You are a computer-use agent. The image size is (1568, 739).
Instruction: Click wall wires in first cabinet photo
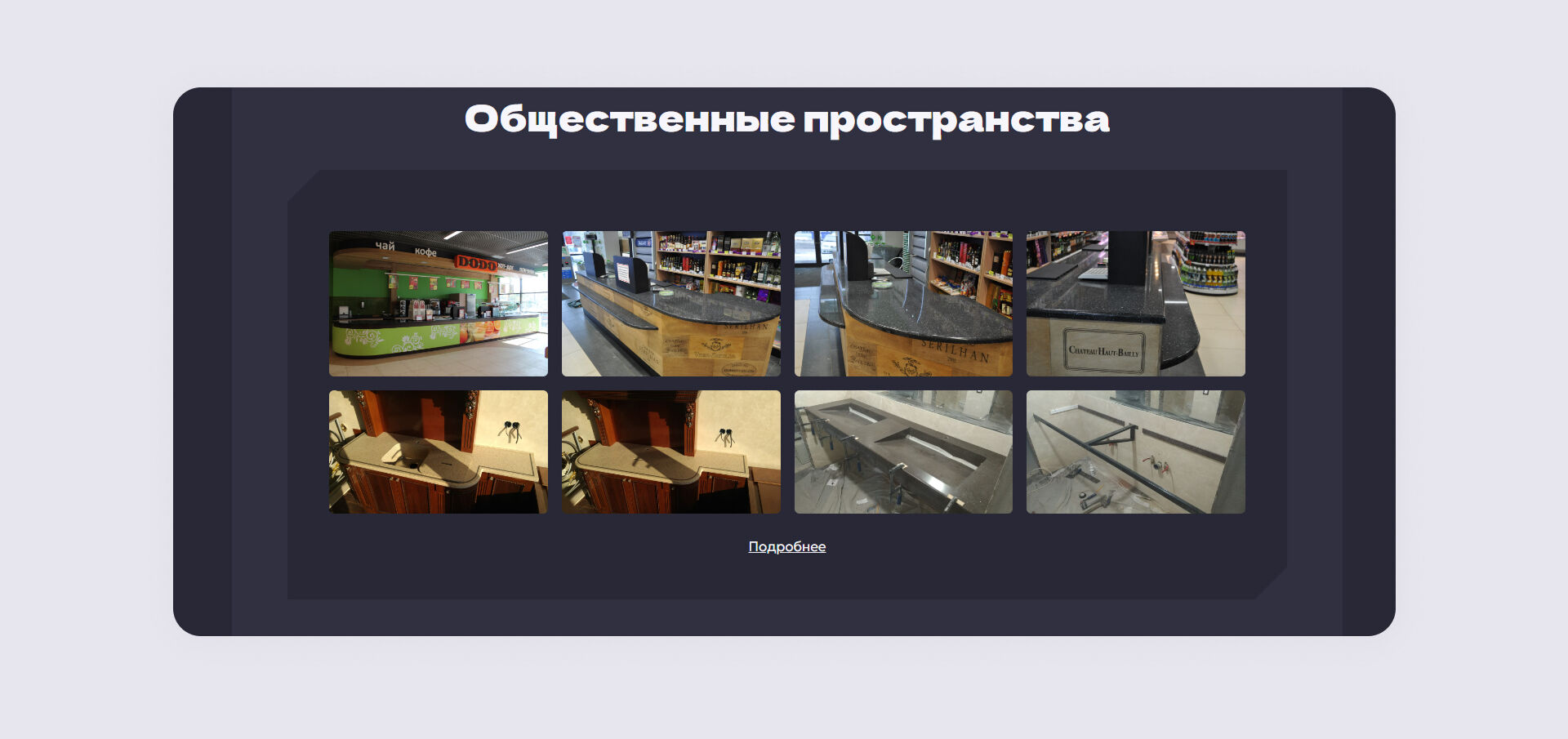(x=511, y=430)
